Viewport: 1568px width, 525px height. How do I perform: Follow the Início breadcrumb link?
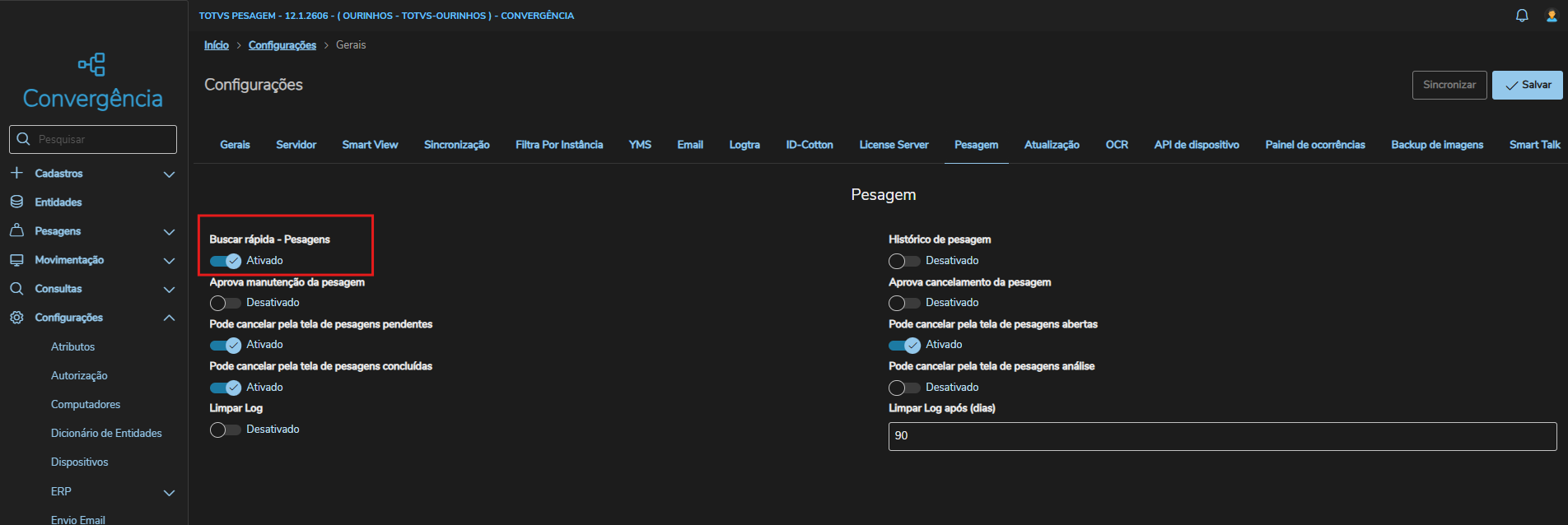click(217, 45)
